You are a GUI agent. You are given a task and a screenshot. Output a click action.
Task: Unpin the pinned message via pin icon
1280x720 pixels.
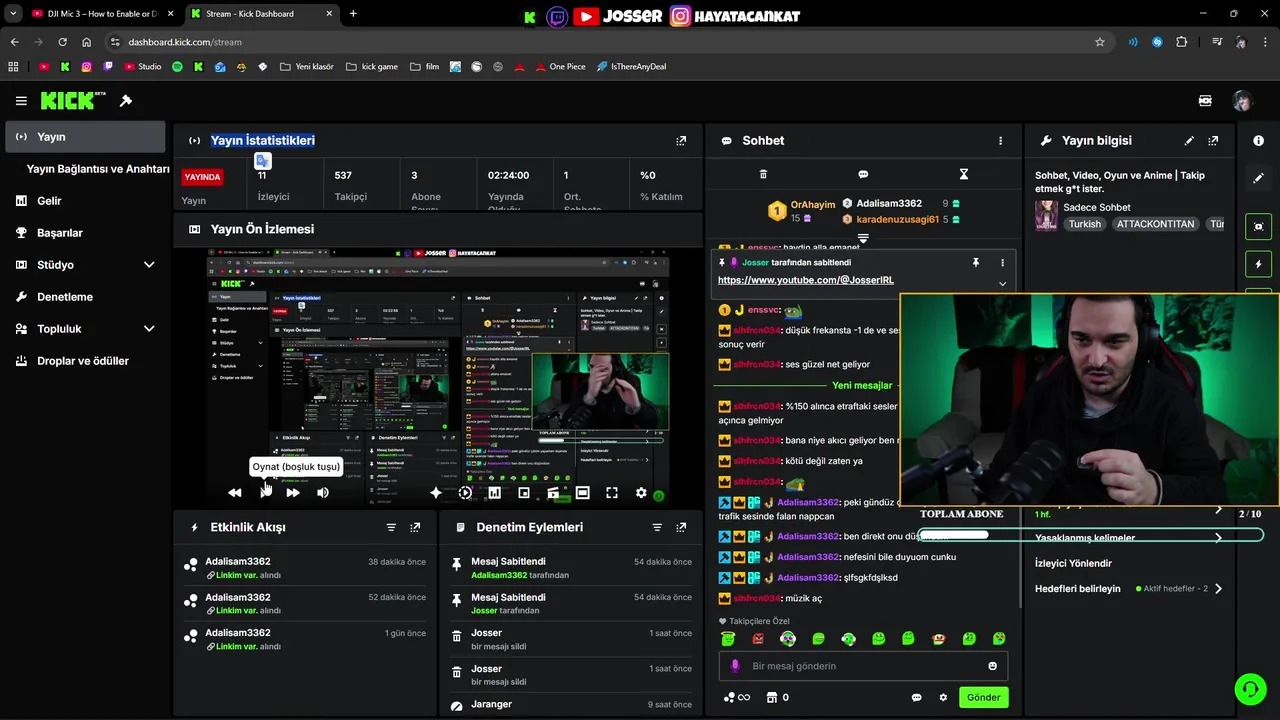976,262
